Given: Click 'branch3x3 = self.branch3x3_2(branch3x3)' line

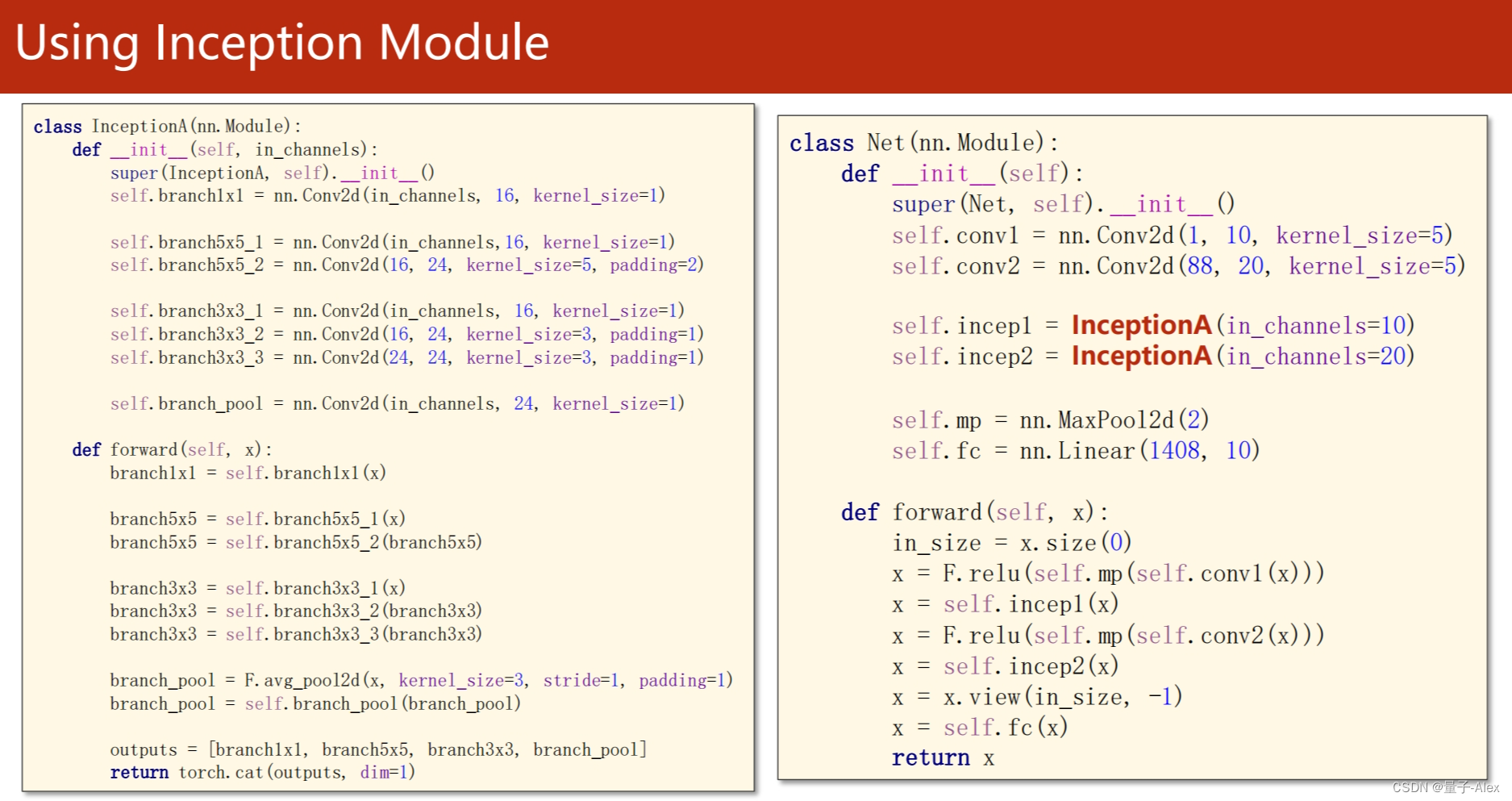Looking at the screenshot, I should coord(296,611).
